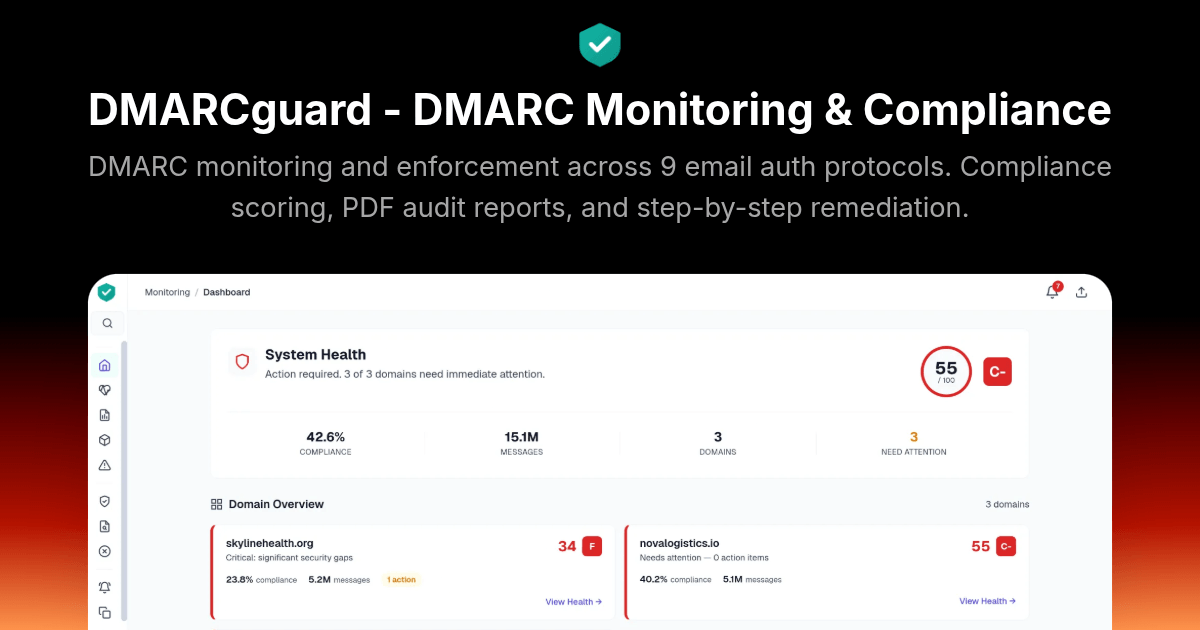Click the copy/duplicate sidebar icon

[x=105, y=612]
